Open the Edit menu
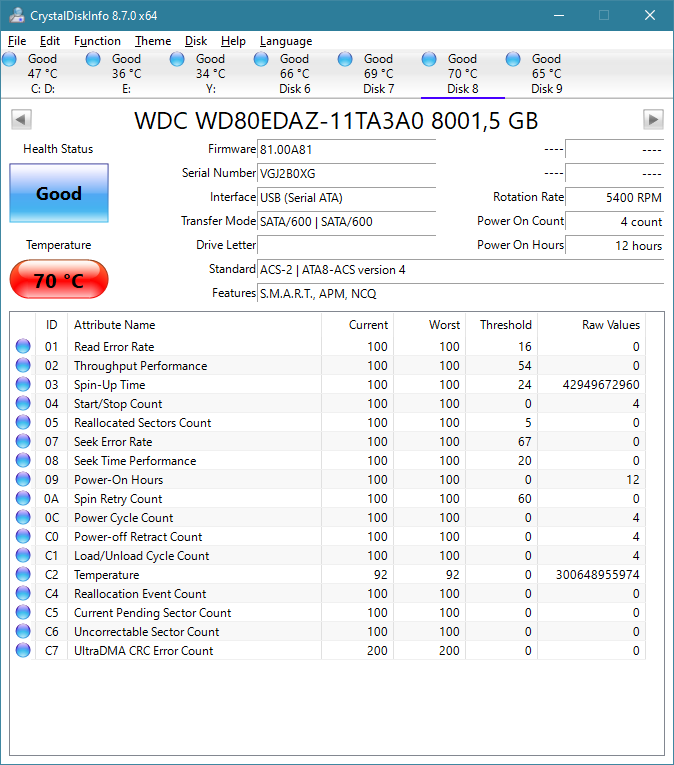The width and height of the screenshot is (674, 765). click(x=50, y=41)
